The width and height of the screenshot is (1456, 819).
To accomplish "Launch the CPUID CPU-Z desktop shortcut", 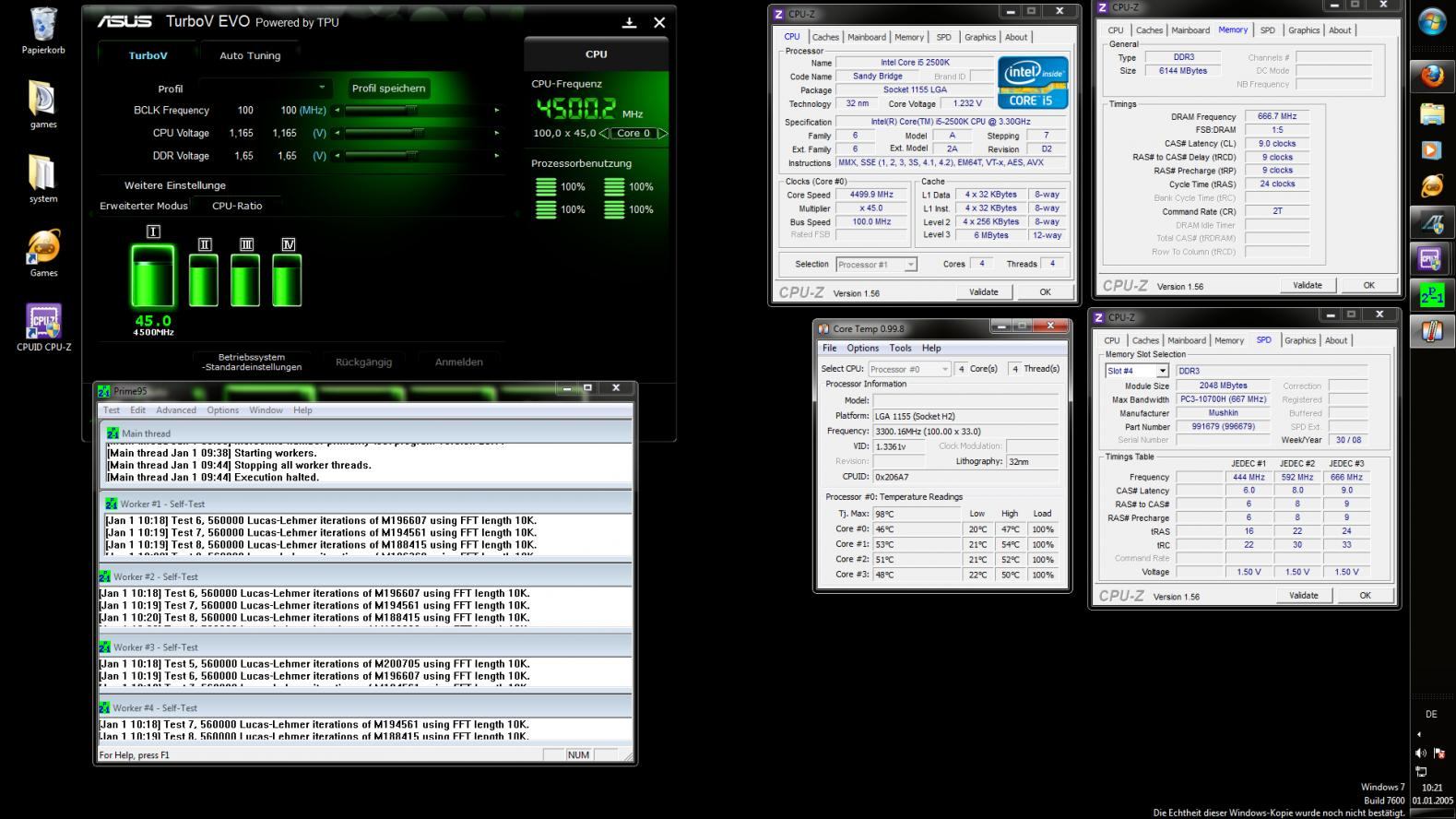I will pyautogui.click(x=43, y=327).
